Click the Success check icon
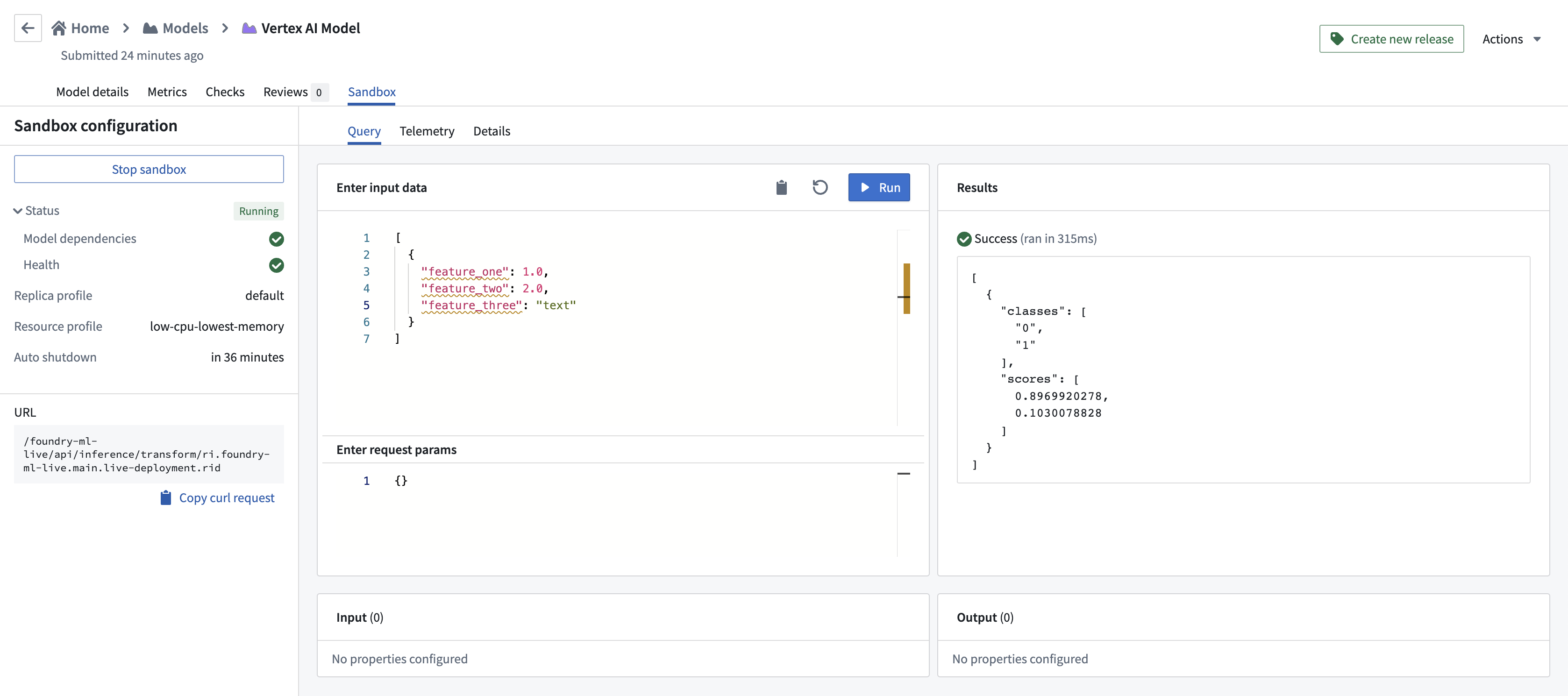Viewport: 1568px width, 696px height. pyautogui.click(x=964, y=239)
